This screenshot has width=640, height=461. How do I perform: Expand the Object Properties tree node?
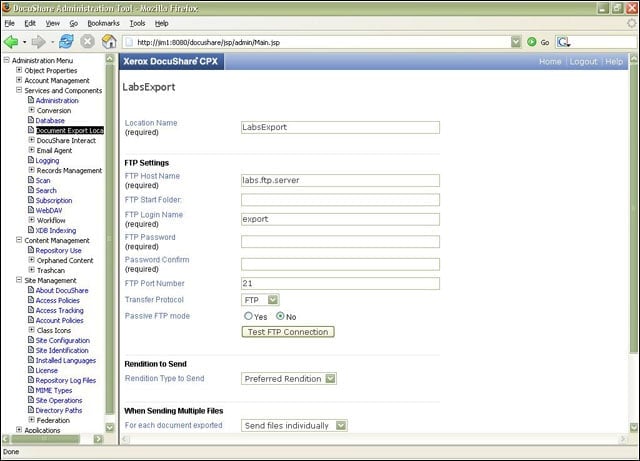pyautogui.click(x=19, y=70)
